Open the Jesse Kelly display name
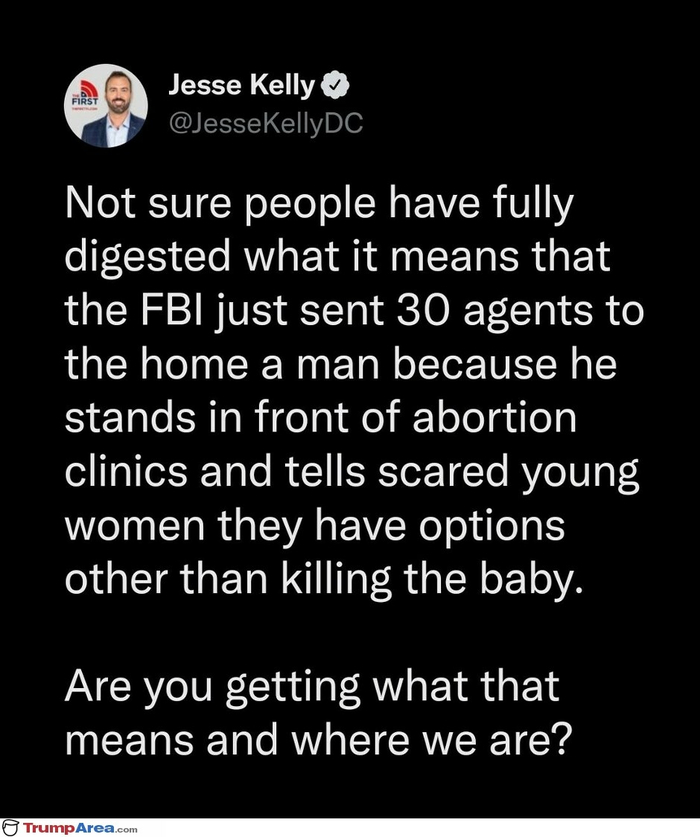This screenshot has height=837, width=700. (241, 87)
